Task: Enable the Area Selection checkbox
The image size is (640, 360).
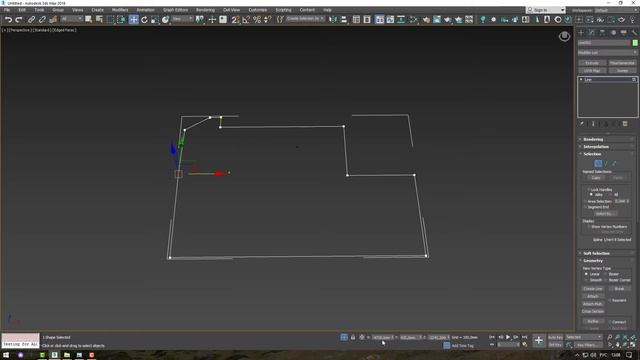Action: tap(586, 201)
